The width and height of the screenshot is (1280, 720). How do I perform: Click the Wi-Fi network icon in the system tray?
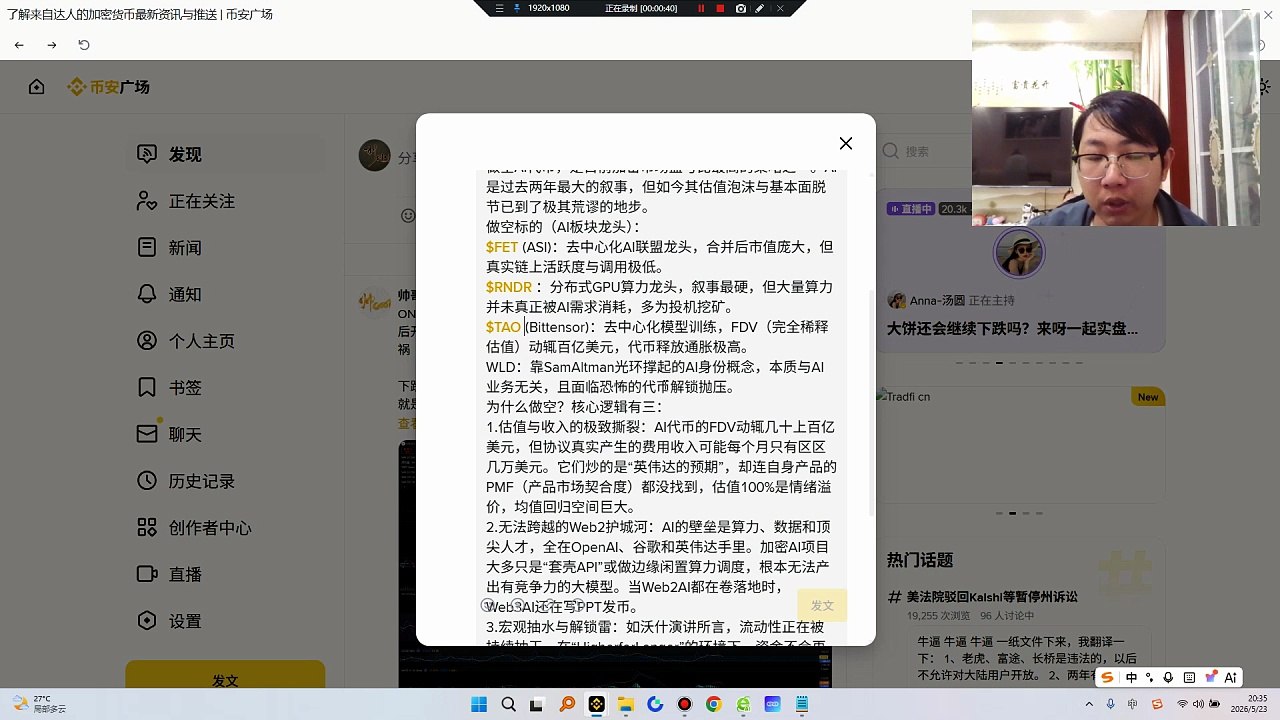pos(1182,705)
